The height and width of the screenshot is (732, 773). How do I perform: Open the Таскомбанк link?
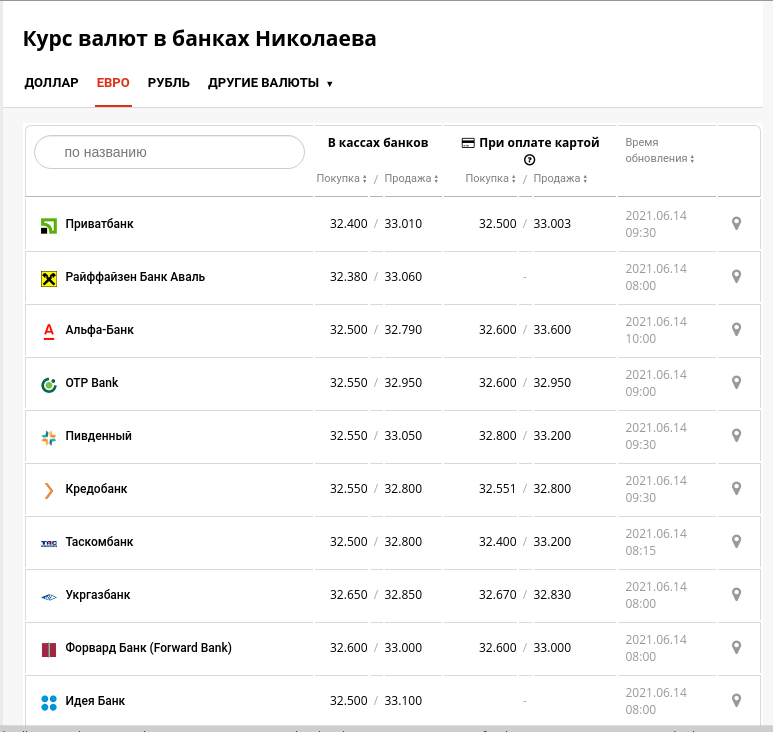click(x=99, y=542)
